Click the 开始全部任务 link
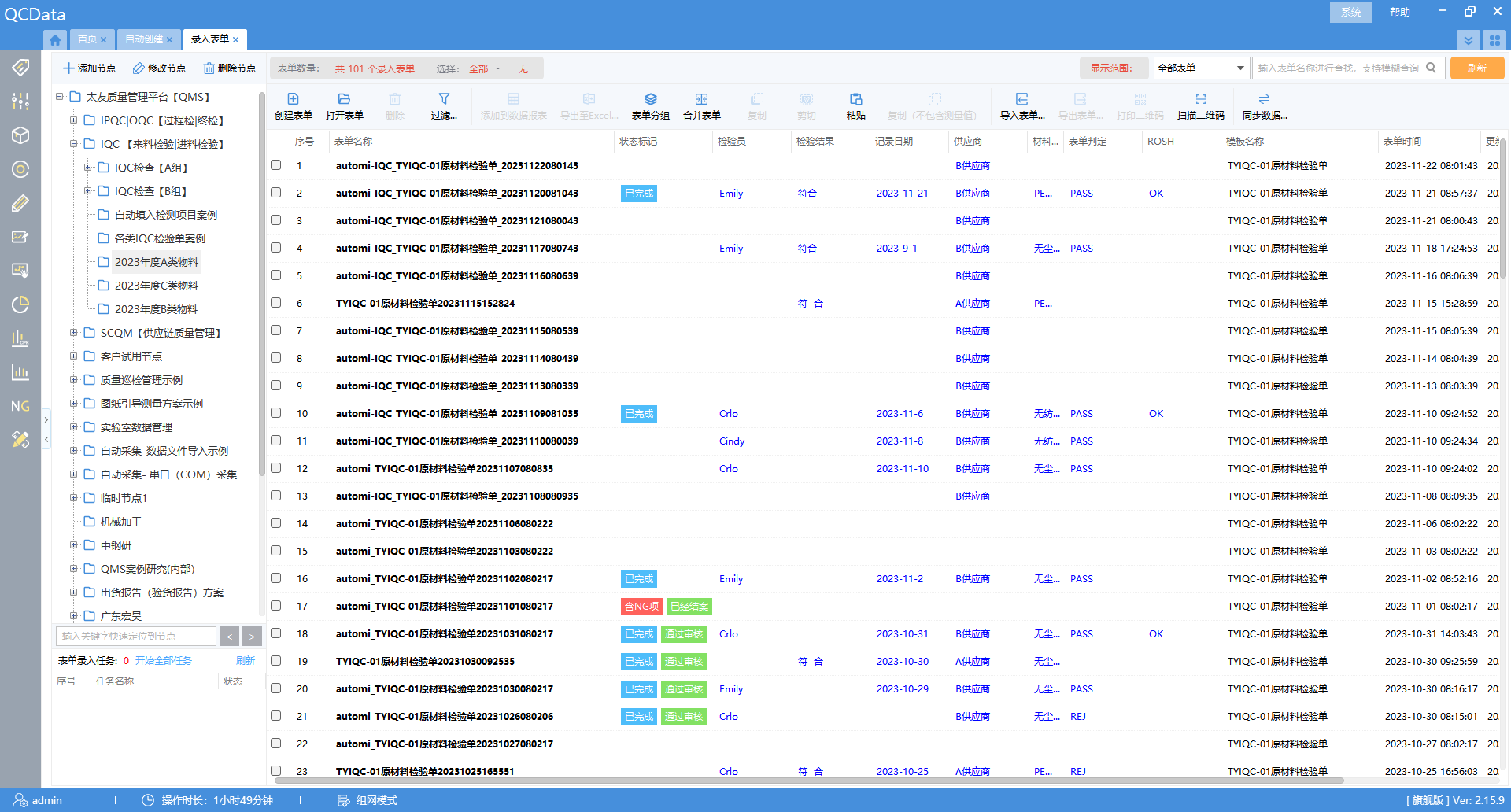The image size is (1511, 812). coord(164,661)
